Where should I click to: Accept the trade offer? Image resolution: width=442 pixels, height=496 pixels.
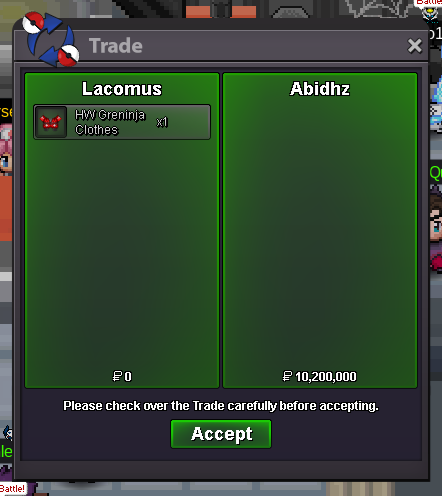[x=221, y=434]
